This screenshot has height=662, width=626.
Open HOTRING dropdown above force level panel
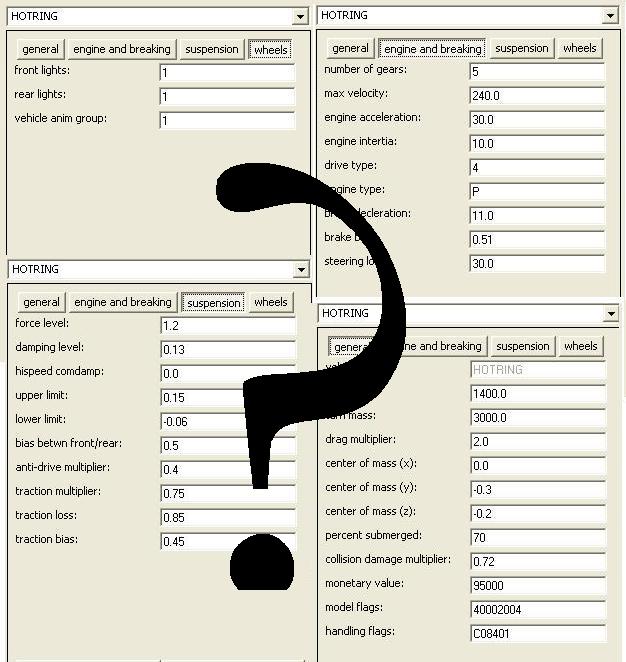300,270
